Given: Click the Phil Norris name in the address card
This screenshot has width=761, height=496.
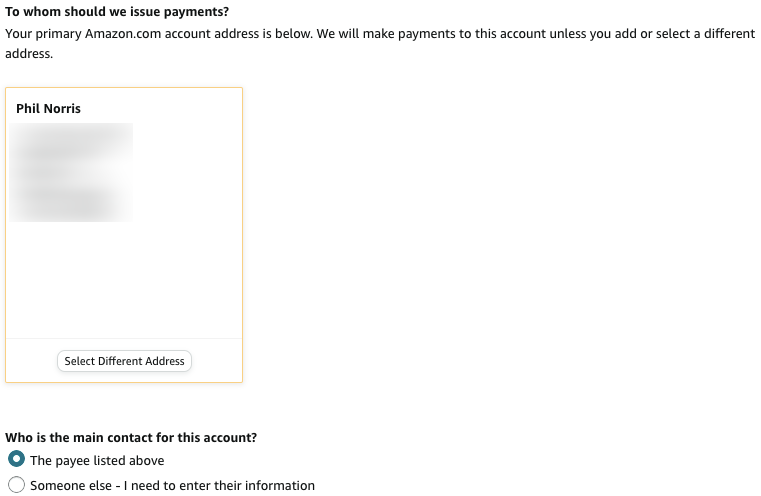Looking at the screenshot, I should click(x=48, y=108).
